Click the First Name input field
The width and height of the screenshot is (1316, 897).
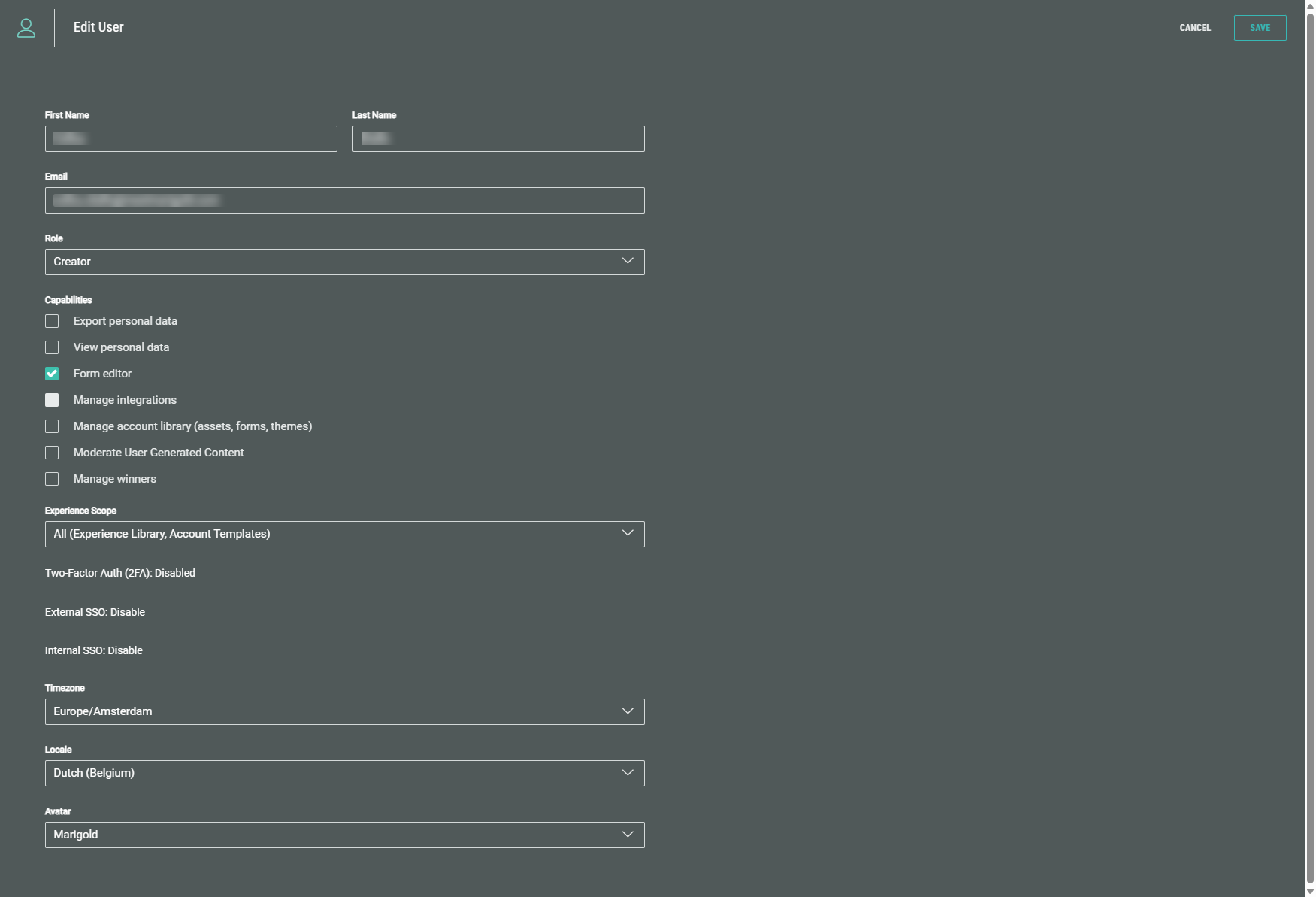191,139
